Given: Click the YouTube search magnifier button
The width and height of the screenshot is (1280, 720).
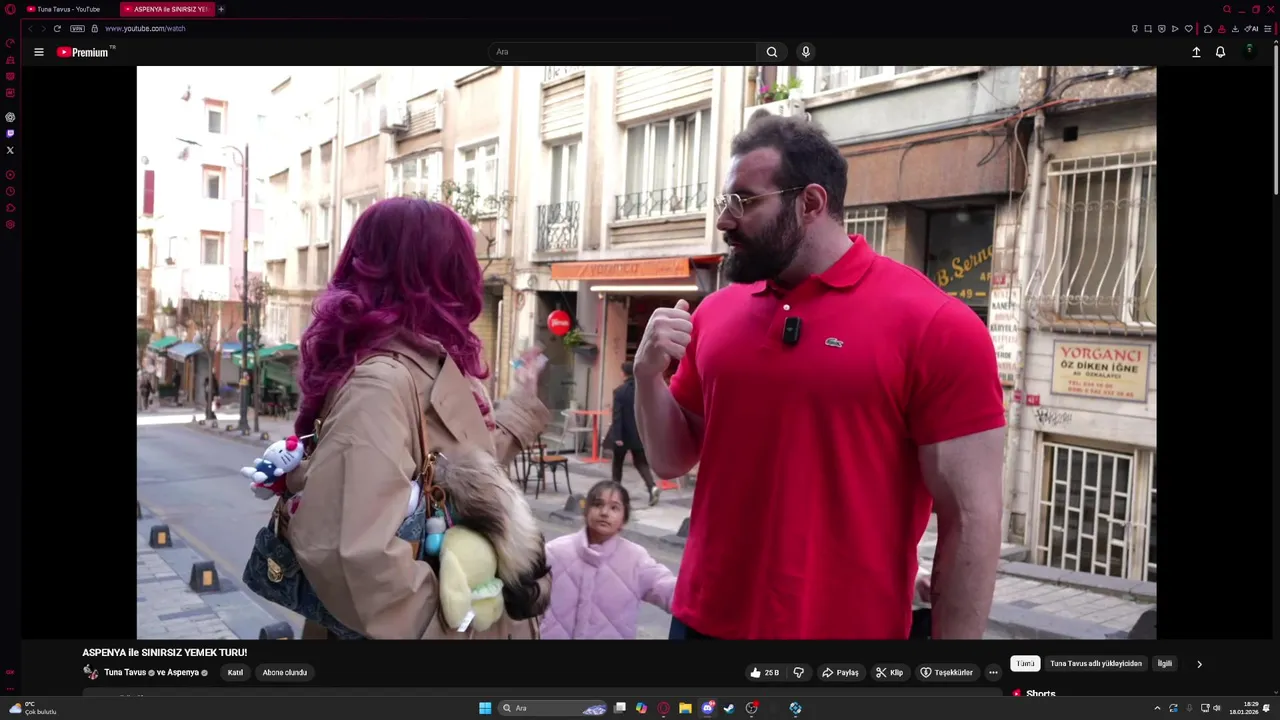Looking at the screenshot, I should point(772,52).
